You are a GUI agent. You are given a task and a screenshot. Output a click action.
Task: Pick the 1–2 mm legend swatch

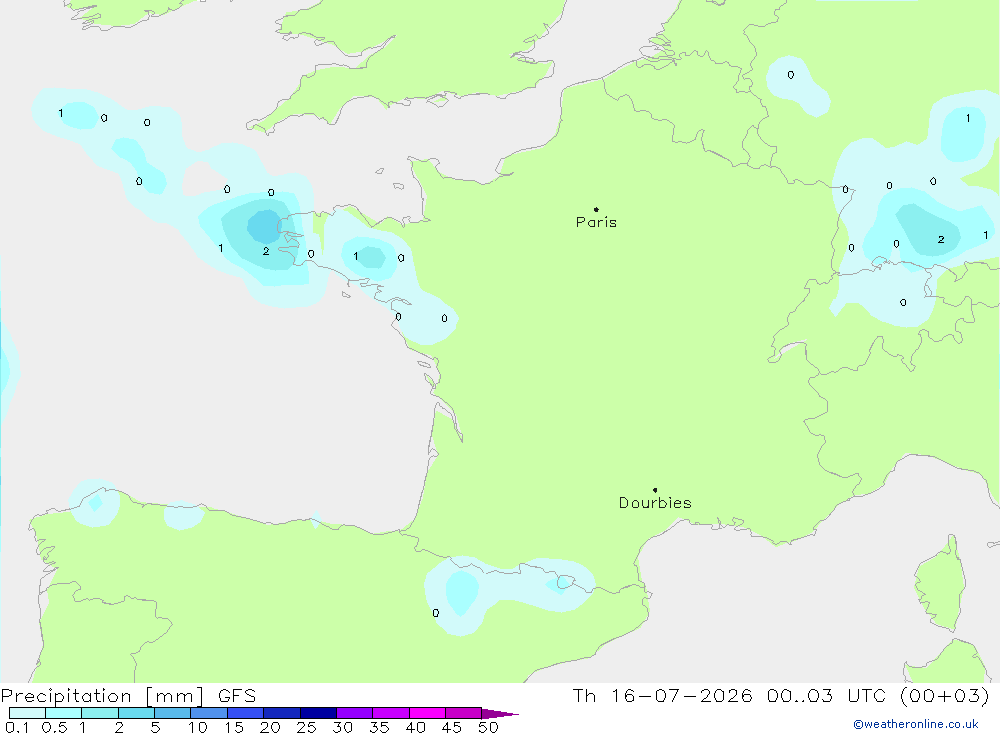[100, 713]
